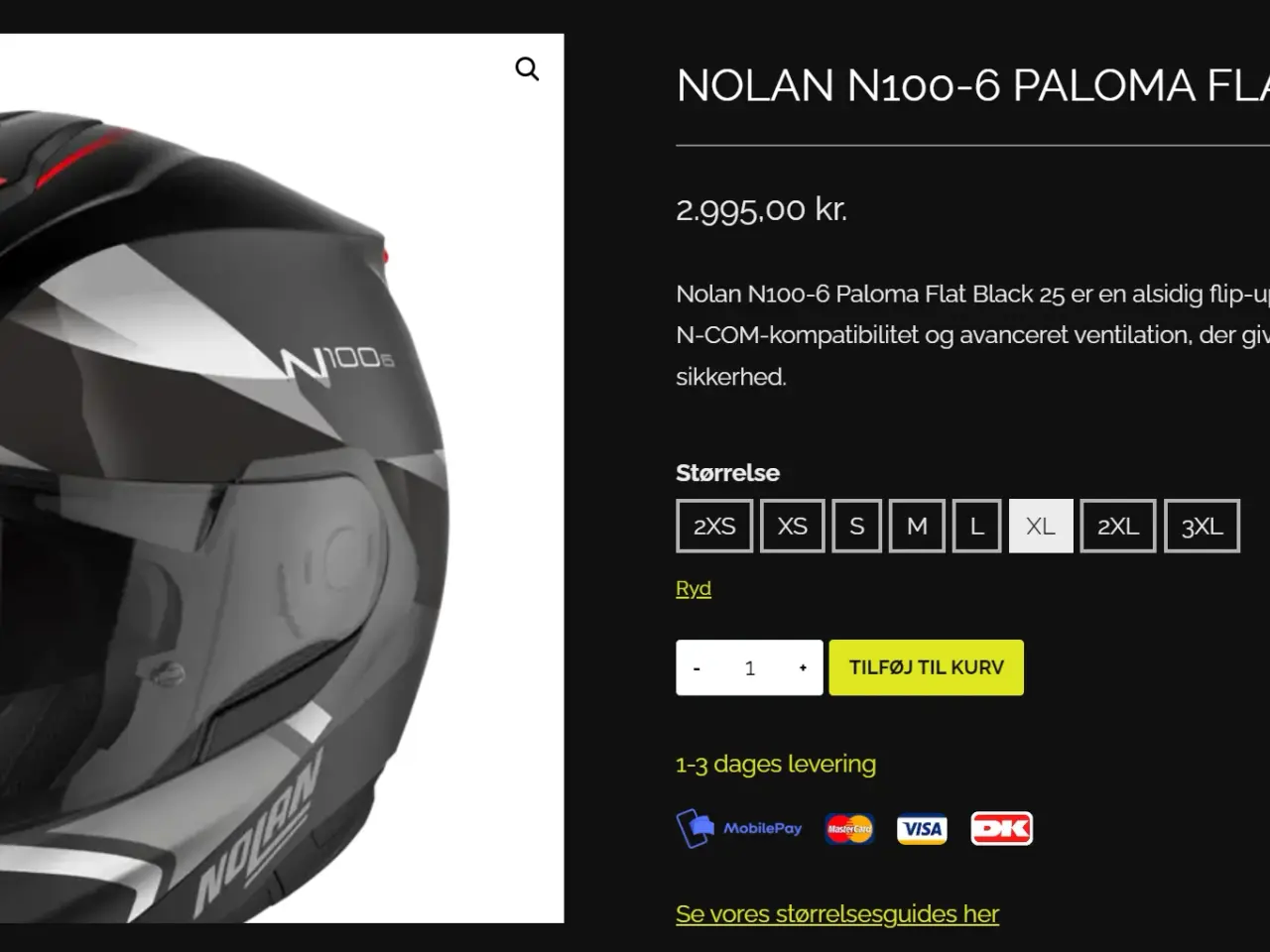Click the Dankort DK logo

tap(1001, 829)
